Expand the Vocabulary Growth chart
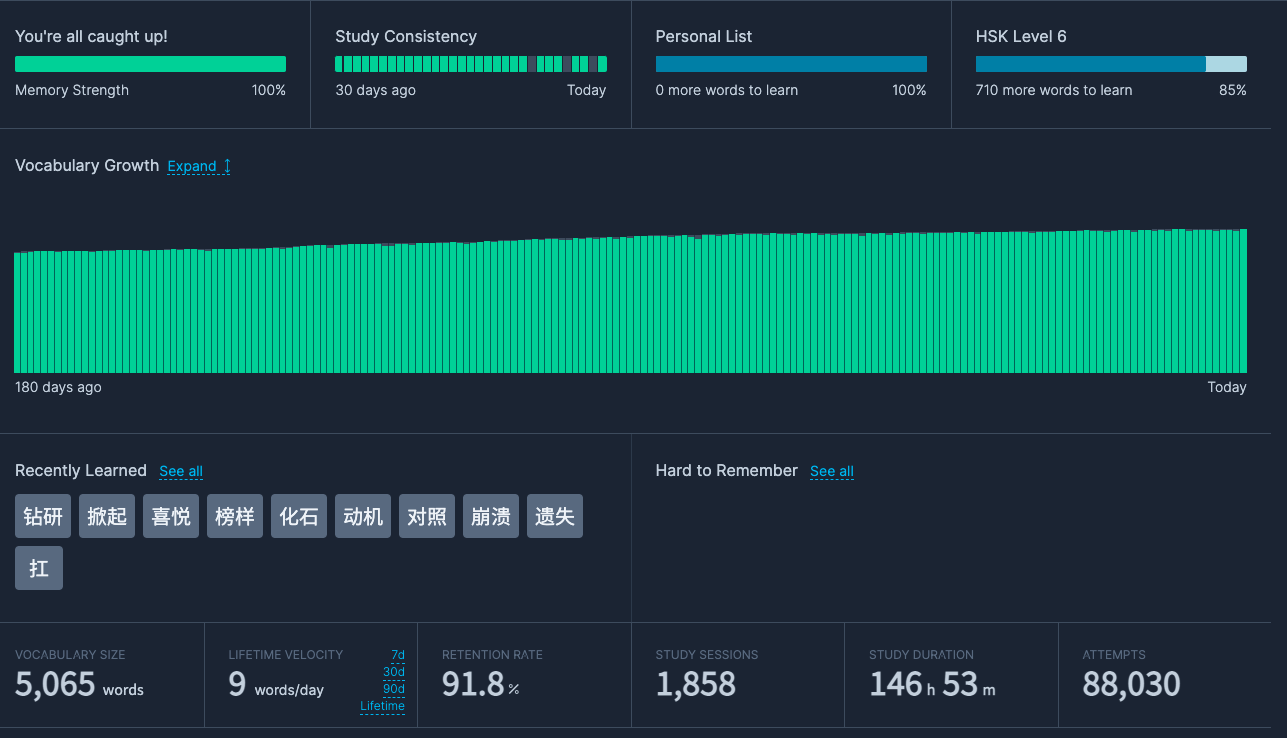The width and height of the screenshot is (1287, 738). tap(191, 166)
